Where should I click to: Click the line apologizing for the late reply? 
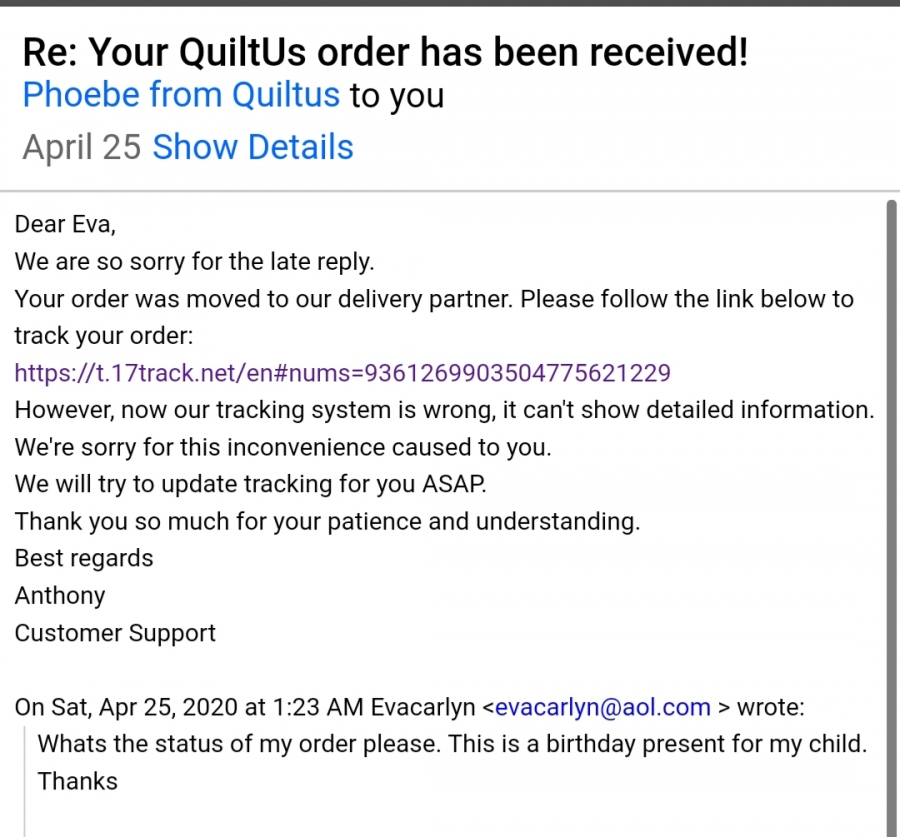pyautogui.click(x=195, y=262)
